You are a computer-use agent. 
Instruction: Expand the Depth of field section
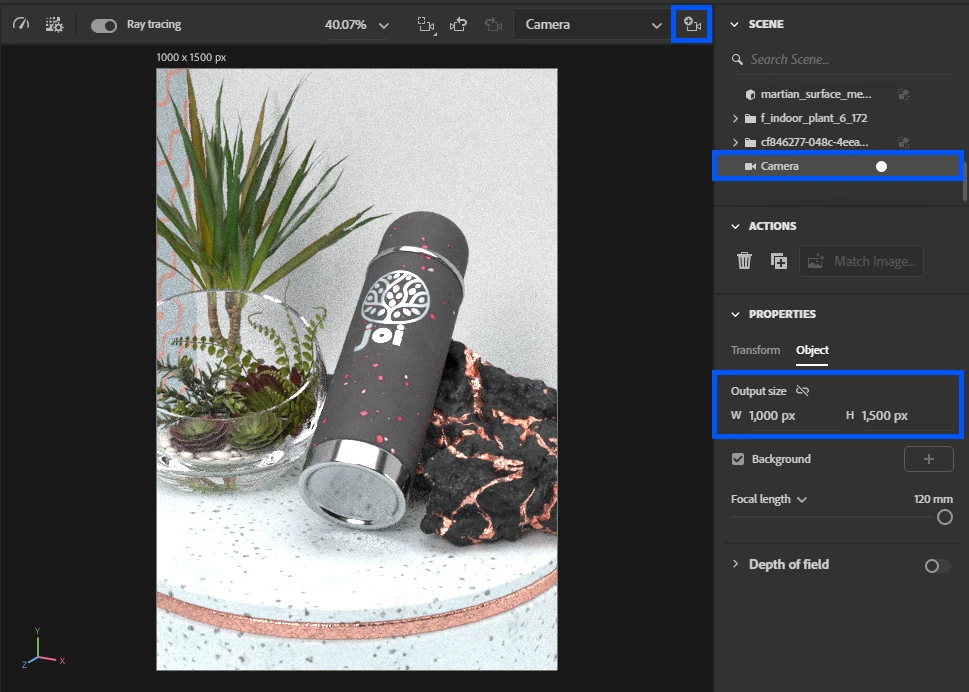click(735, 563)
